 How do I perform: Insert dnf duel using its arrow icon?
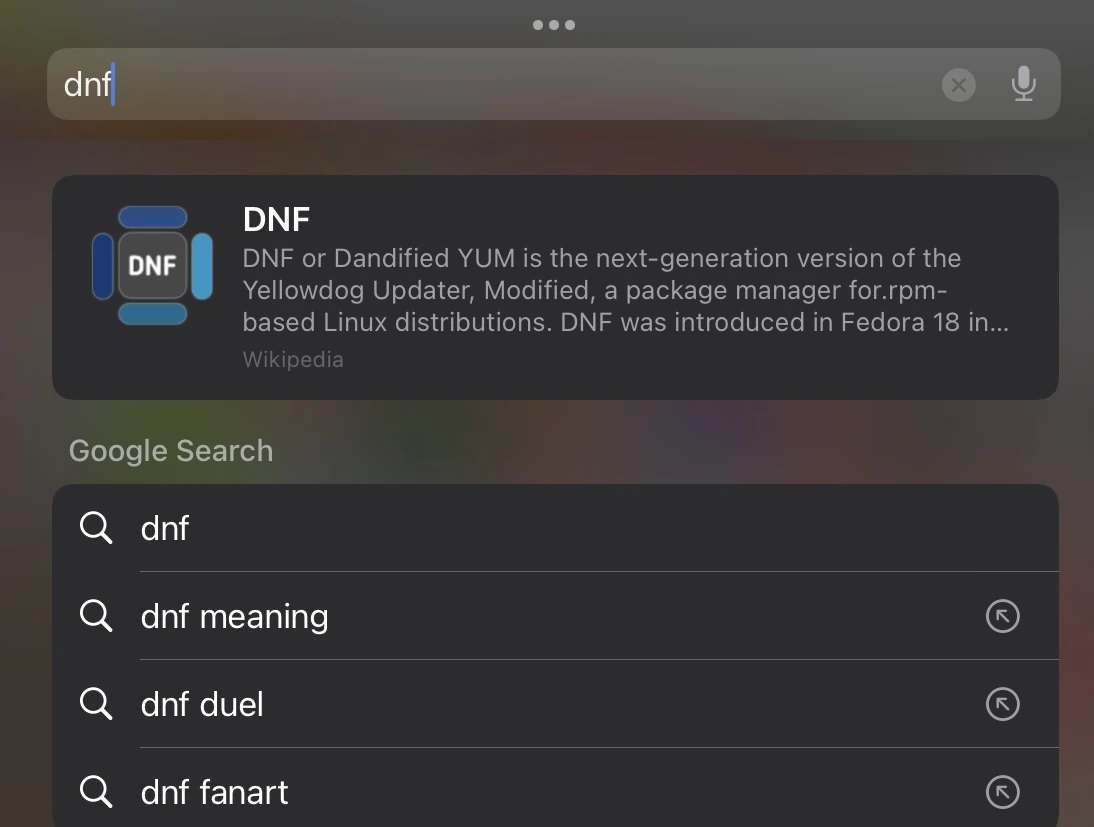pos(1002,705)
